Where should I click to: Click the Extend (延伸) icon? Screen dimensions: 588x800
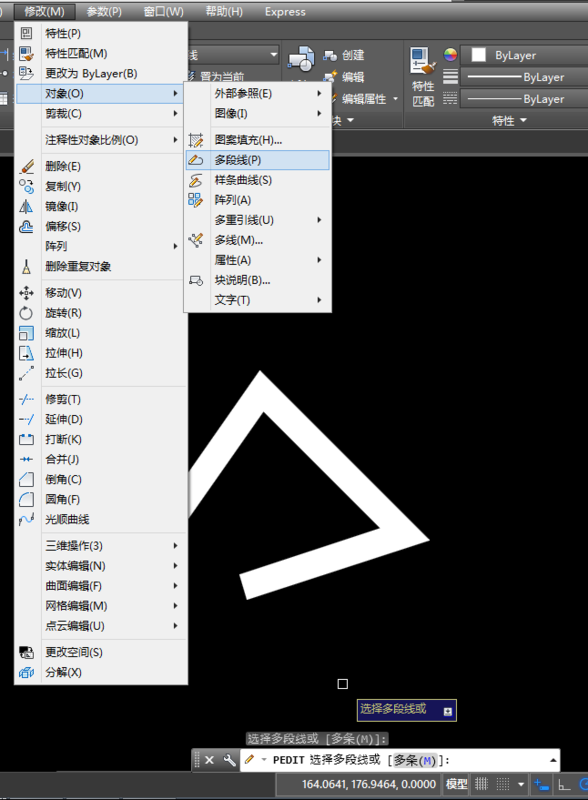[x=26, y=419]
